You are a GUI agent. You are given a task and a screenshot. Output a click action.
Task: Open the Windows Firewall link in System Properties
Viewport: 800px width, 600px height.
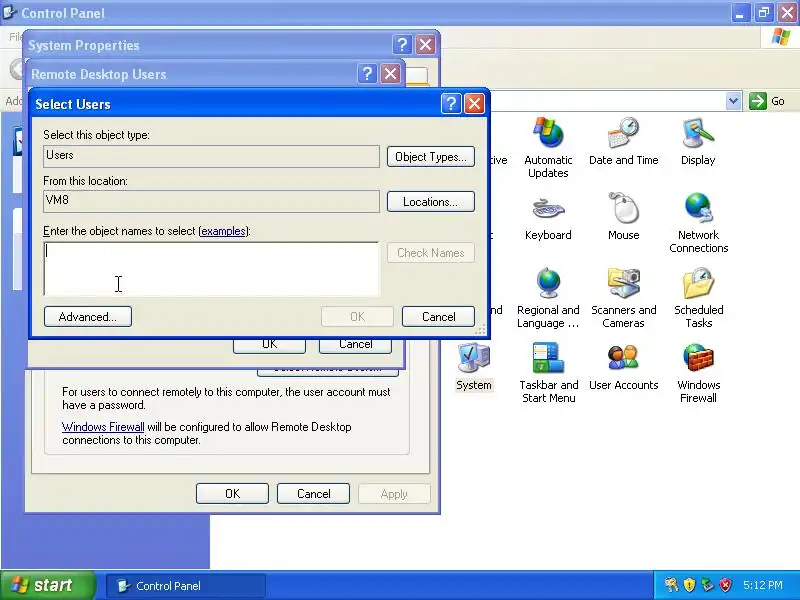click(x=103, y=427)
